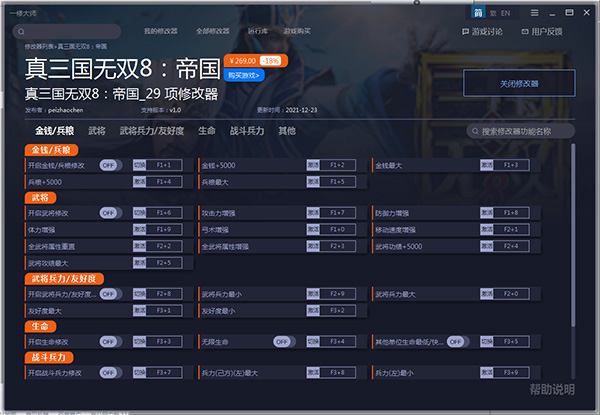The image size is (600, 415).
Task: Click the 购买游戏 button
Action: [244, 75]
